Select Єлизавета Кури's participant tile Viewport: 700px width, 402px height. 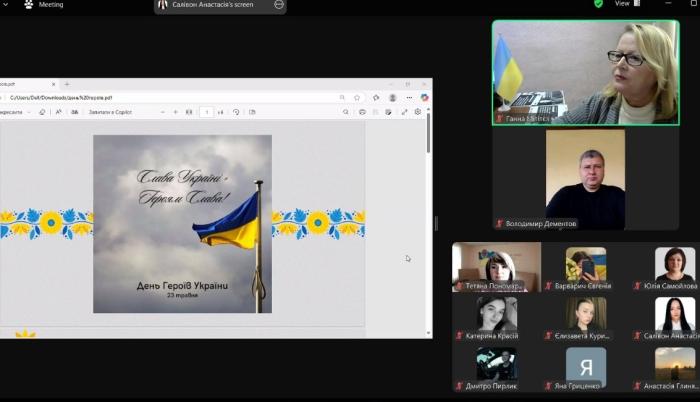(586, 318)
